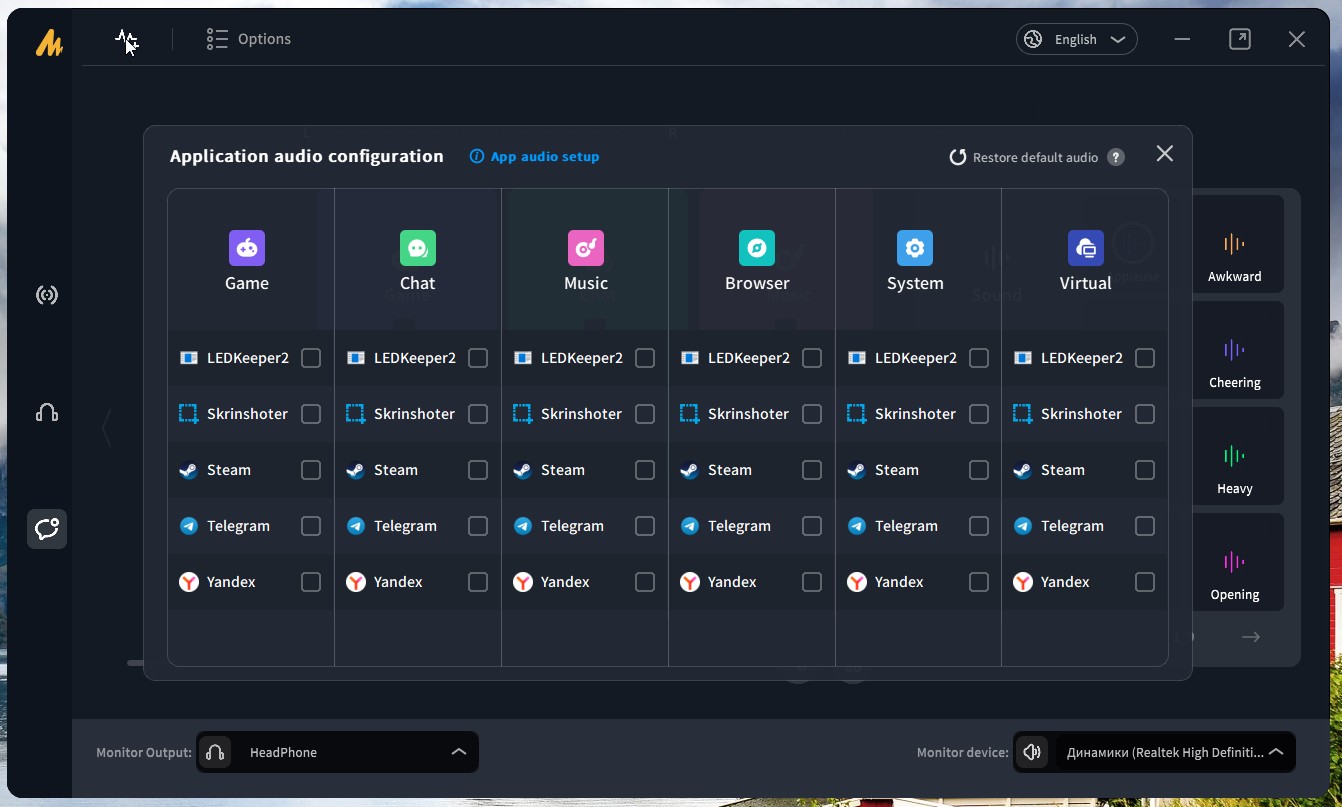
Task: Click the Monitor Output label
Action: point(144,752)
